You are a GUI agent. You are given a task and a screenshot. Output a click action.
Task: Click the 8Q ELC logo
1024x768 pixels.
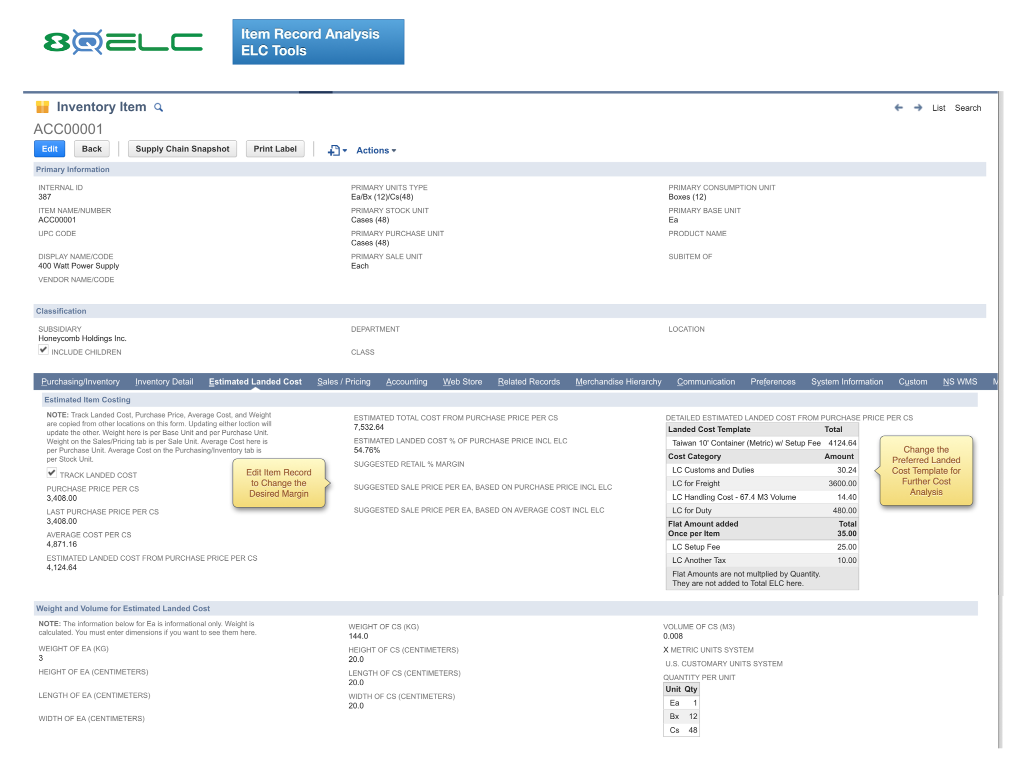[x=123, y=42]
